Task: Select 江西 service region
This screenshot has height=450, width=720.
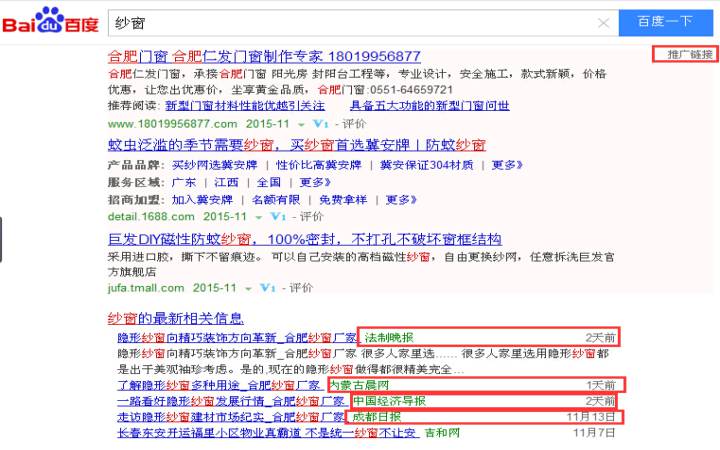Action: [x=226, y=182]
